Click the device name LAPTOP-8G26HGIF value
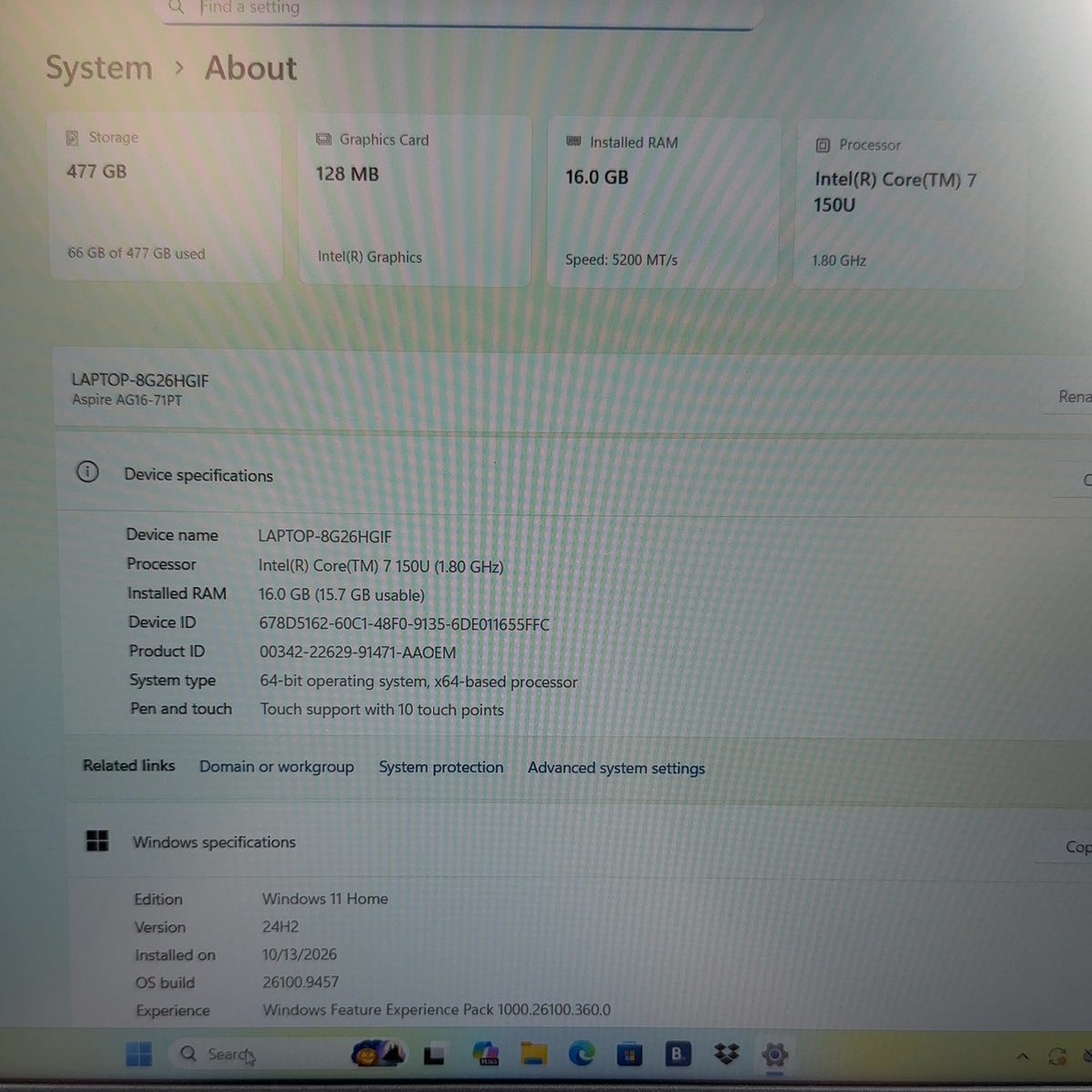This screenshot has width=1092, height=1092. click(325, 537)
